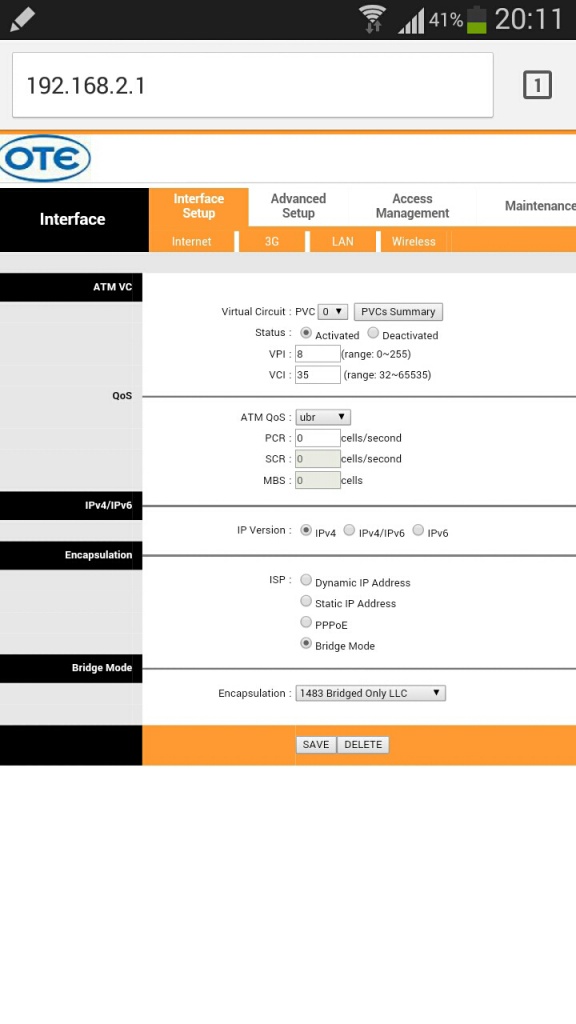
Task: Tap the 192.168.2.1 address bar
Action: (x=253, y=86)
